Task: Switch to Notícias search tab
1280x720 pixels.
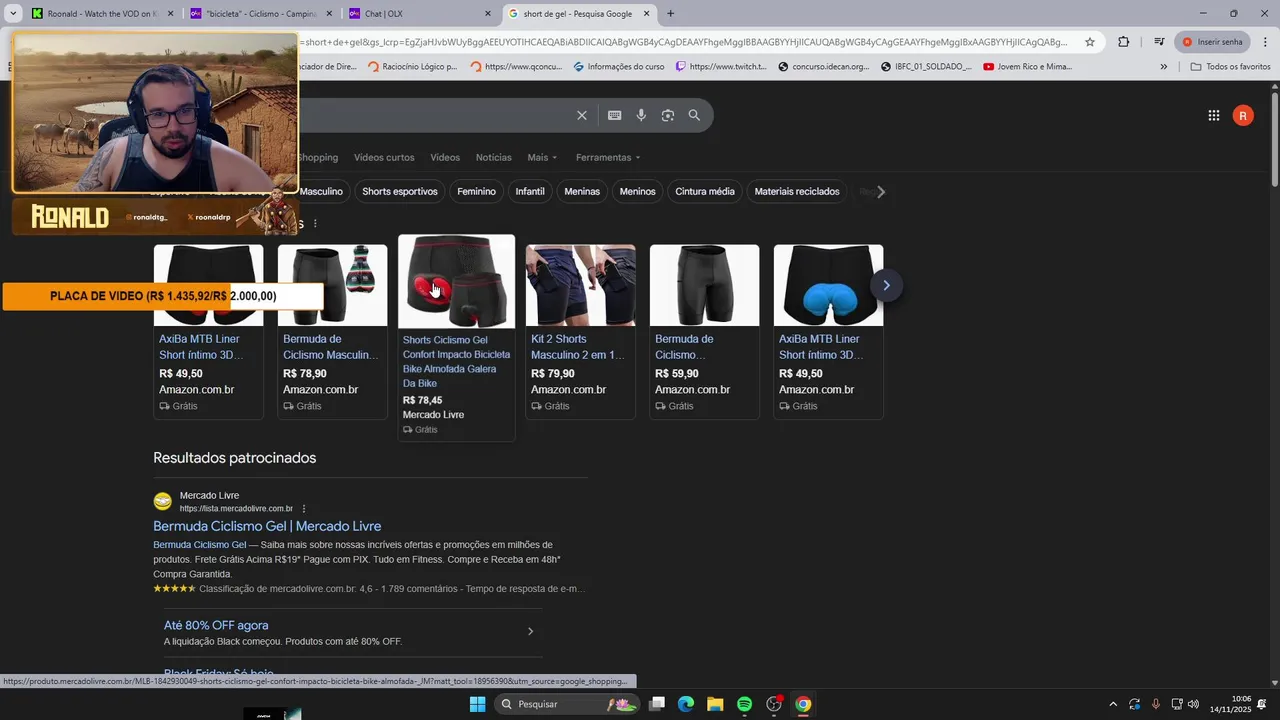Action: pyautogui.click(x=494, y=157)
